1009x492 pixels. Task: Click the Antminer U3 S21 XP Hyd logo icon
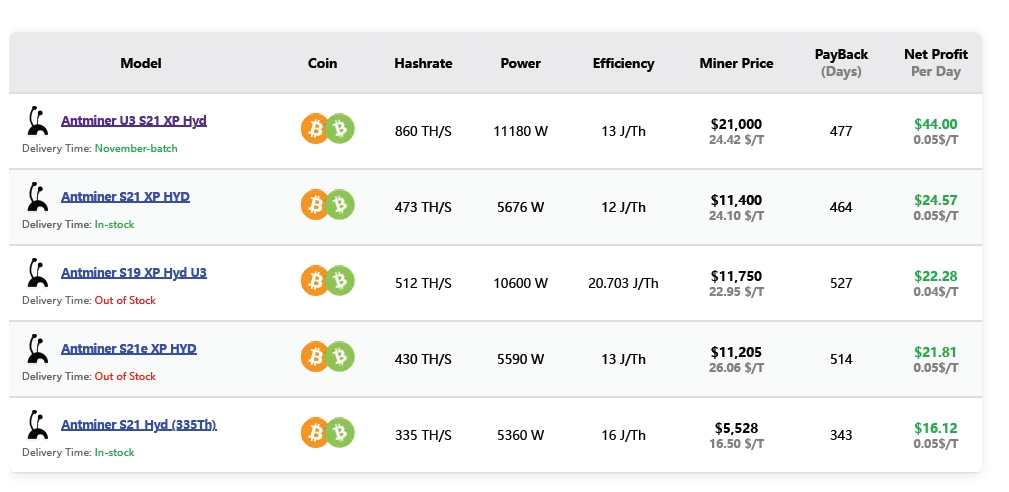38,121
